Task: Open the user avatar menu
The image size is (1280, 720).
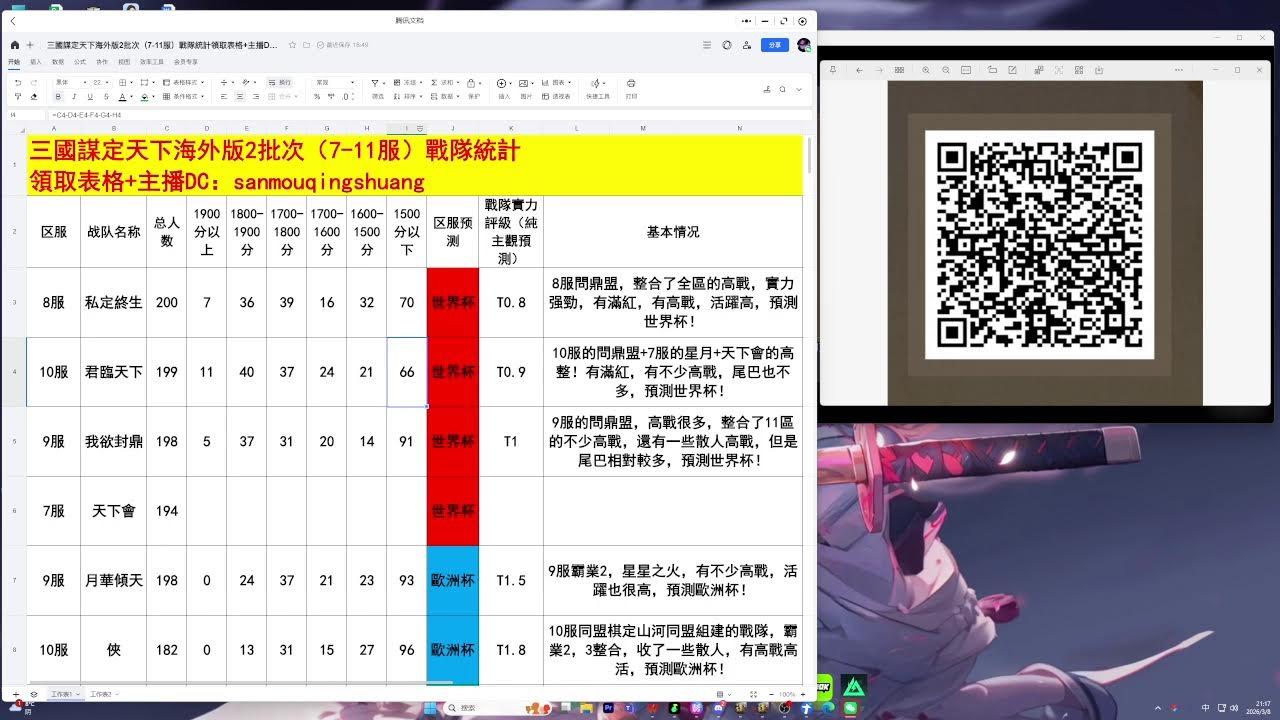Action: [x=803, y=45]
